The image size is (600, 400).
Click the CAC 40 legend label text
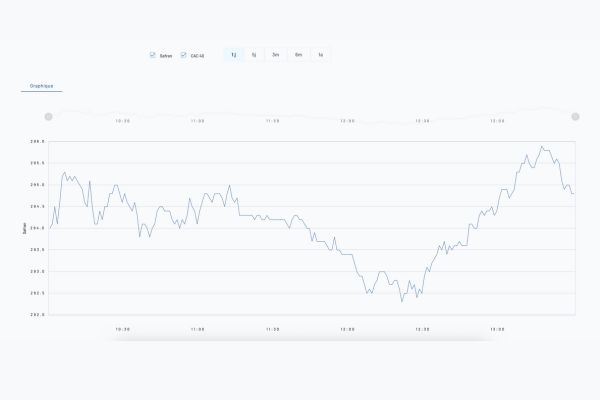pos(197,55)
